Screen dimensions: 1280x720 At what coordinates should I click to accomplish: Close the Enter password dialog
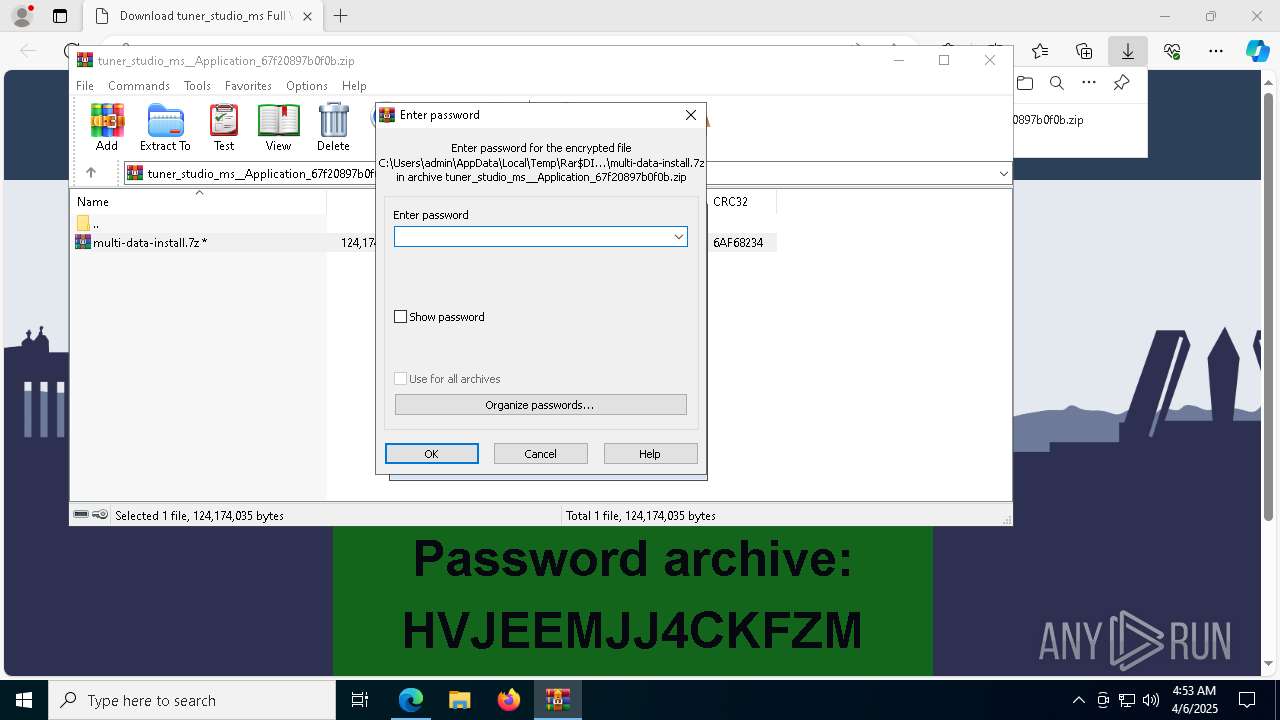click(691, 115)
